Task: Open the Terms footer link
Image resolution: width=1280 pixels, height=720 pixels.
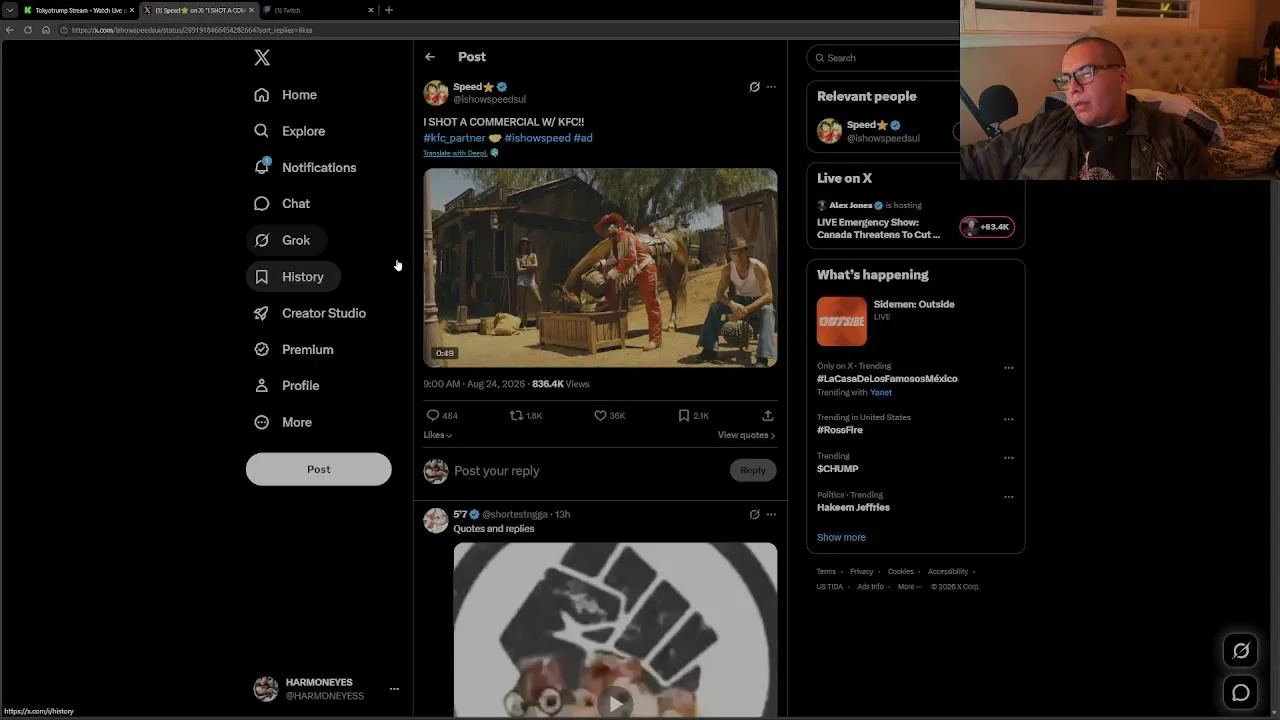Action: pyautogui.click(x=826, y=572)
